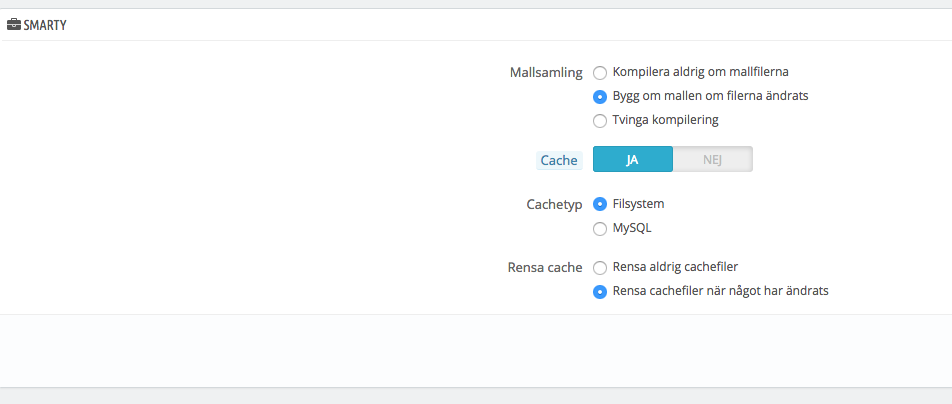Click the 'Rensa cache' field label
952x404 pixels.
pyautogui.click(x=545, y=268)
